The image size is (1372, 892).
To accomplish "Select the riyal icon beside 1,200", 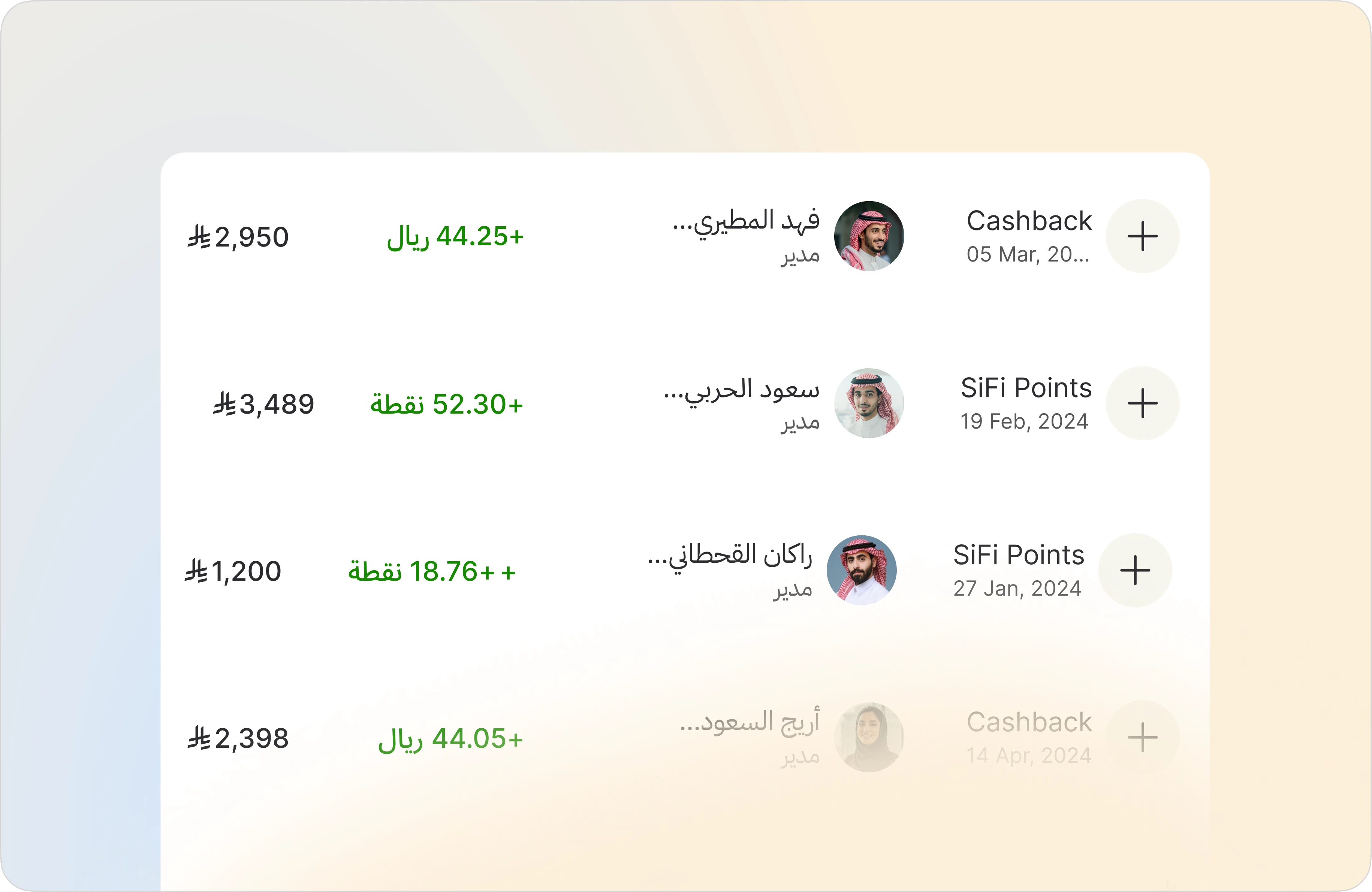I will coord(196,571).
